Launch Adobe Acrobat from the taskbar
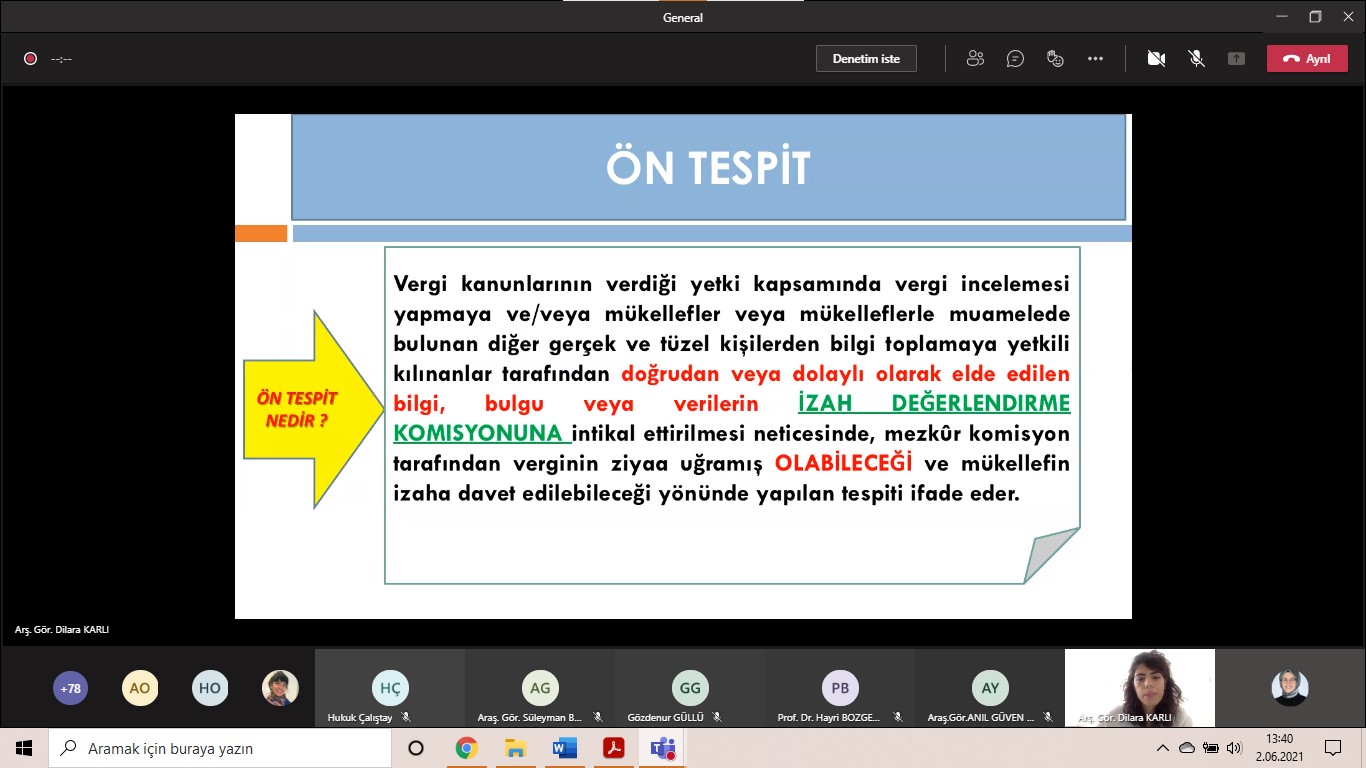Screen dimensions: 1366x768 (x=613, y=748)
